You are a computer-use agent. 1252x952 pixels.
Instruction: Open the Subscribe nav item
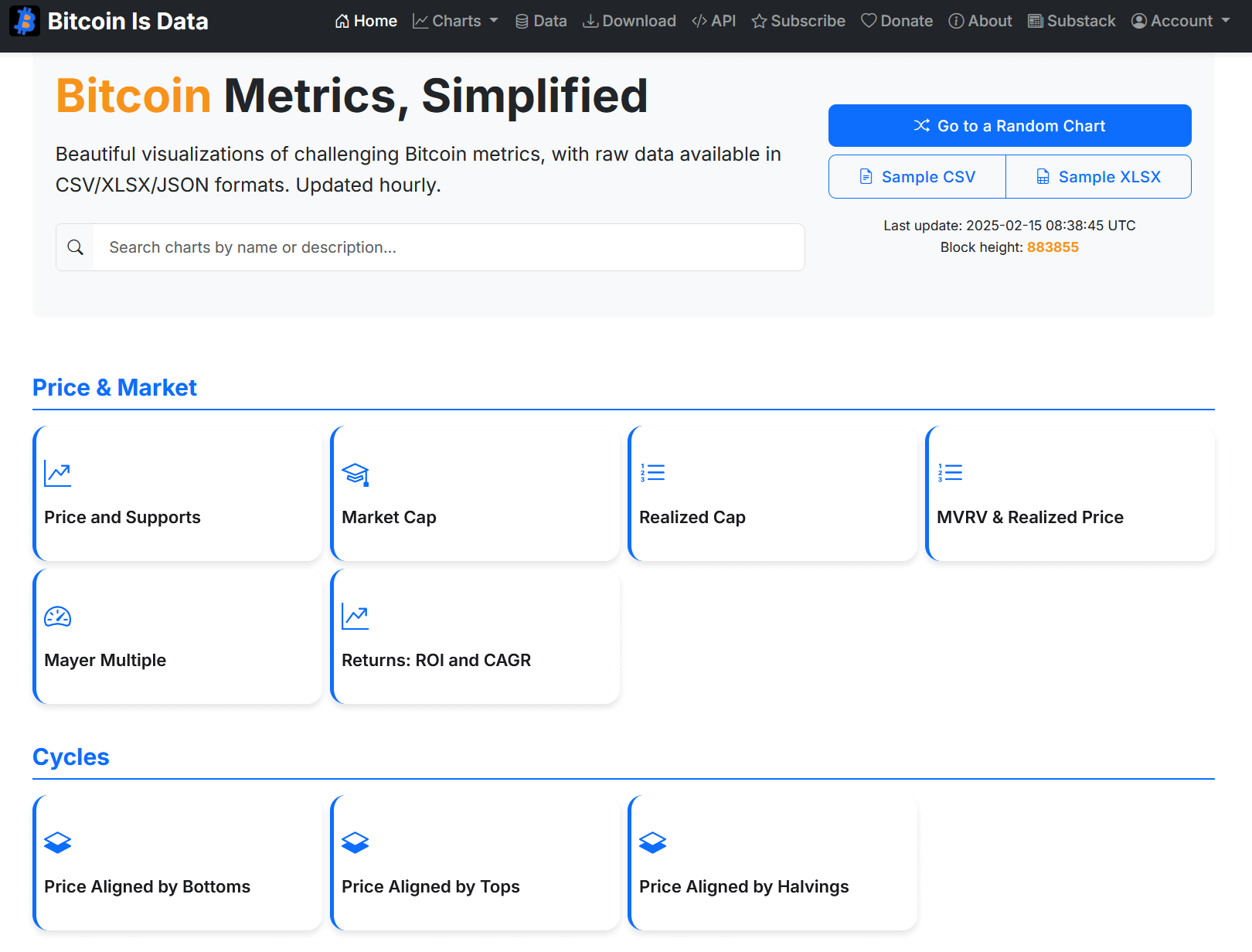(798, 21)
